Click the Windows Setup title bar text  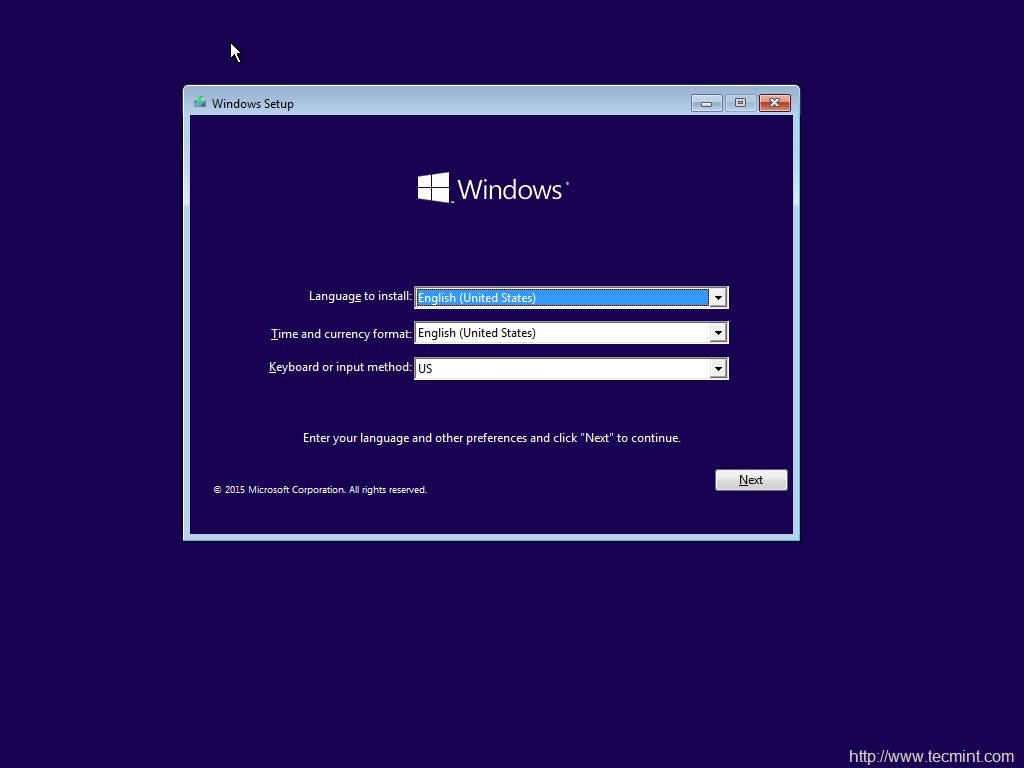pyautogui.click(x=252, y=103)
